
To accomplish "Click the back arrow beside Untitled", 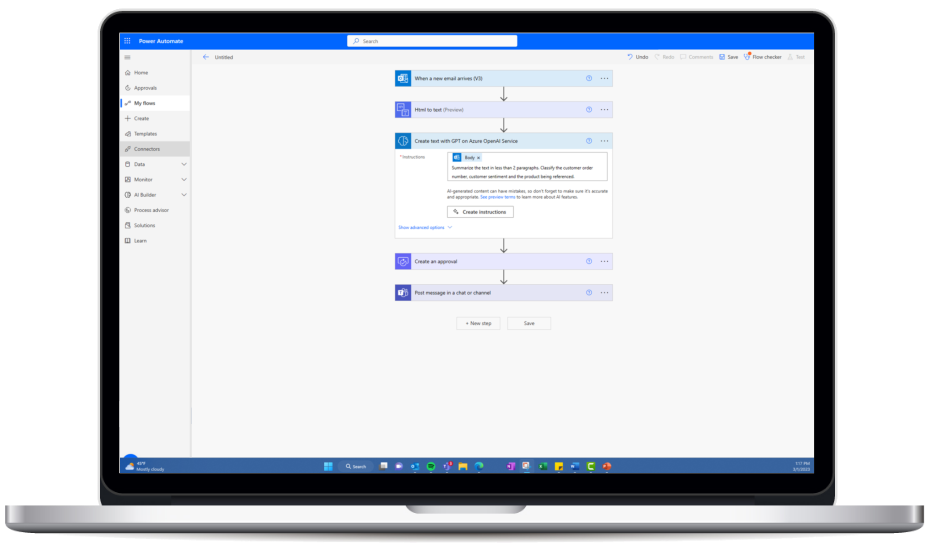I will pyautogui.click(x=206, y=57).
